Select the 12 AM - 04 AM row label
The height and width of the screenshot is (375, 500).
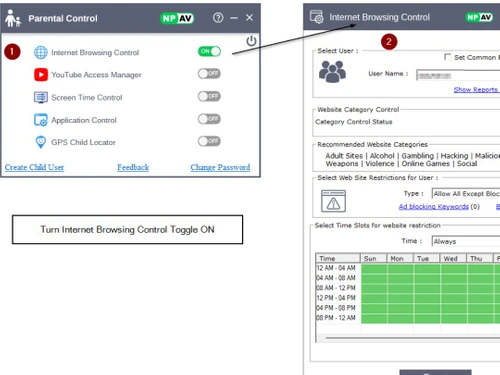tap(336, 268)
